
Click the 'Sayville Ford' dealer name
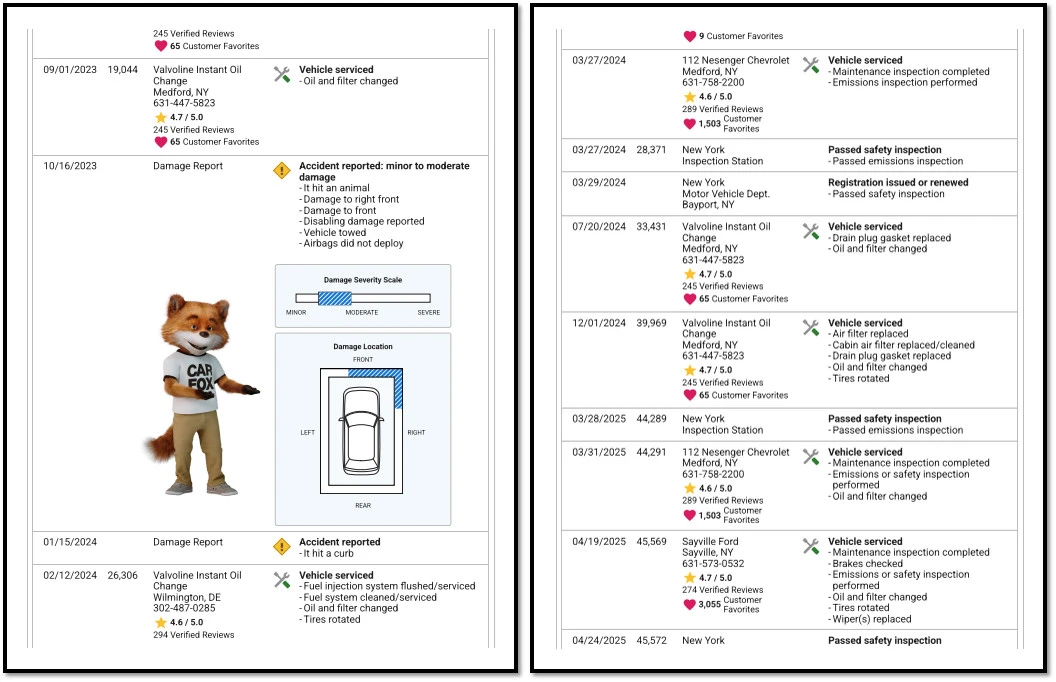710,542
